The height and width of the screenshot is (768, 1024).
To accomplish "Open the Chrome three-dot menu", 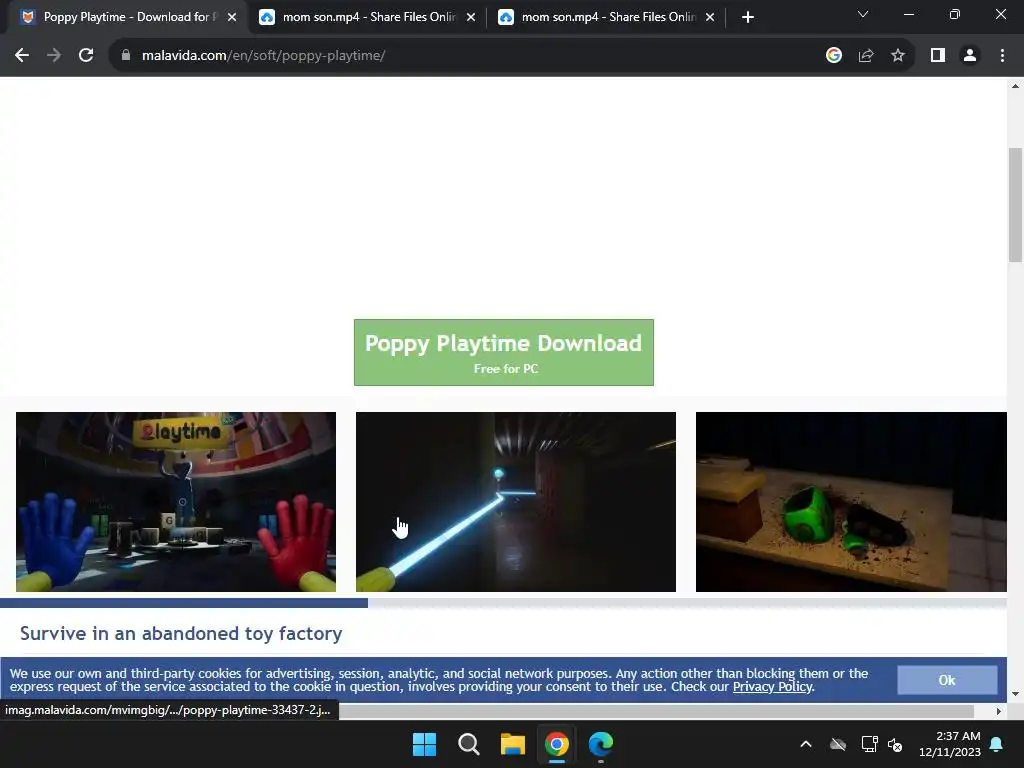I will 1002,56.
